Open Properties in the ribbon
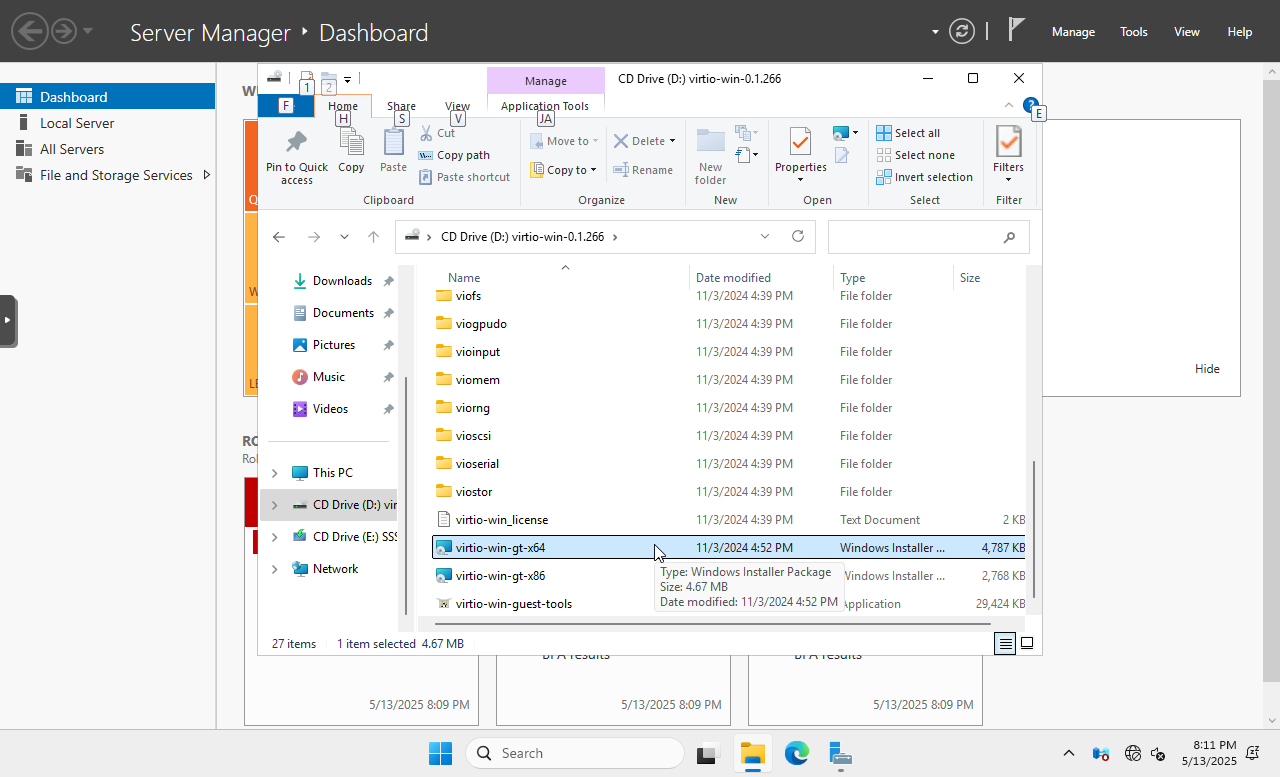Image resolution: width=1280 pixels, height=777 pixels. [x=800, y=143]
